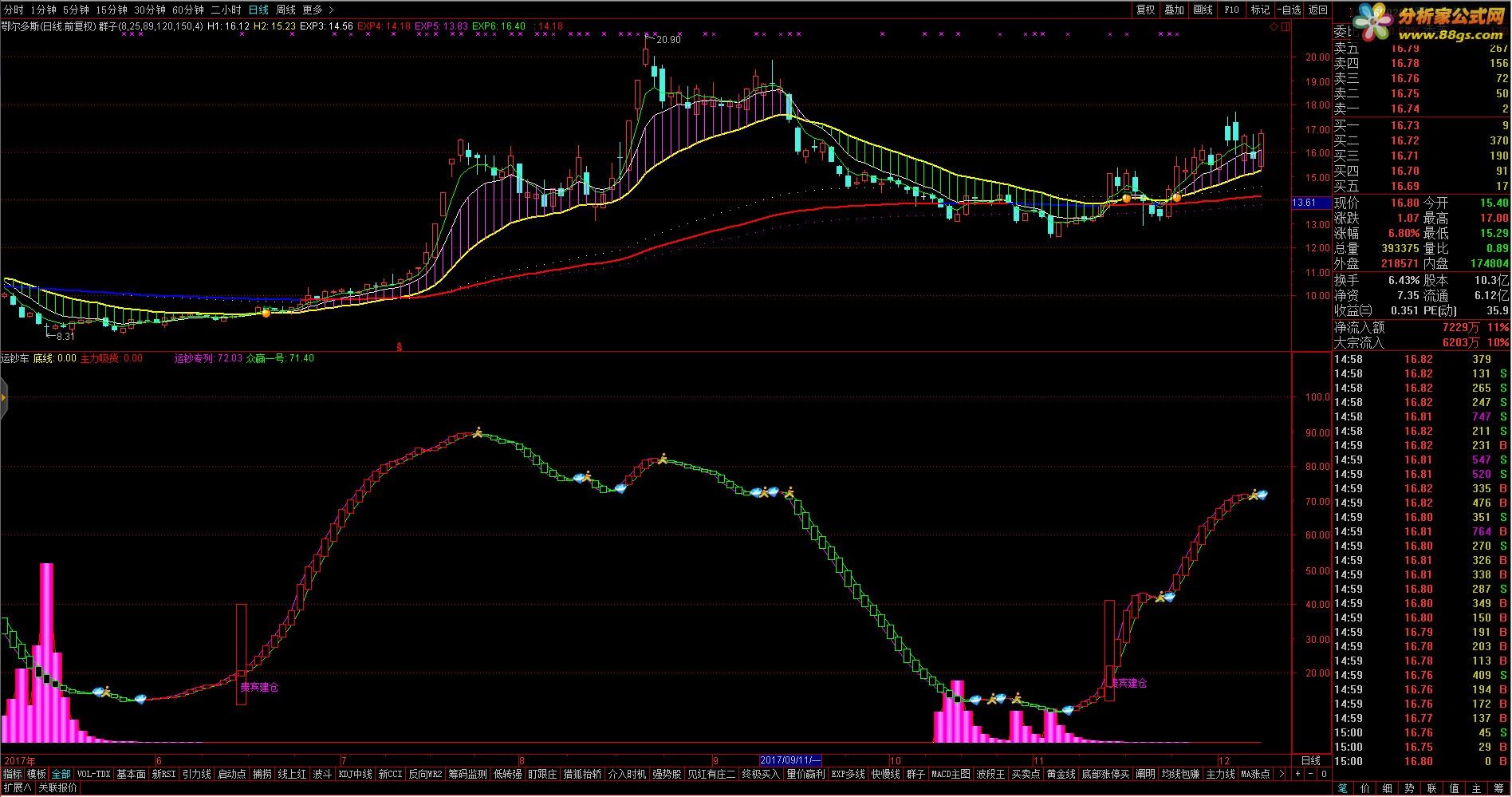This screenshot has width=1512, height=797.
Task: Select the 反向WR2 indicator
Action: coord(426,774)
